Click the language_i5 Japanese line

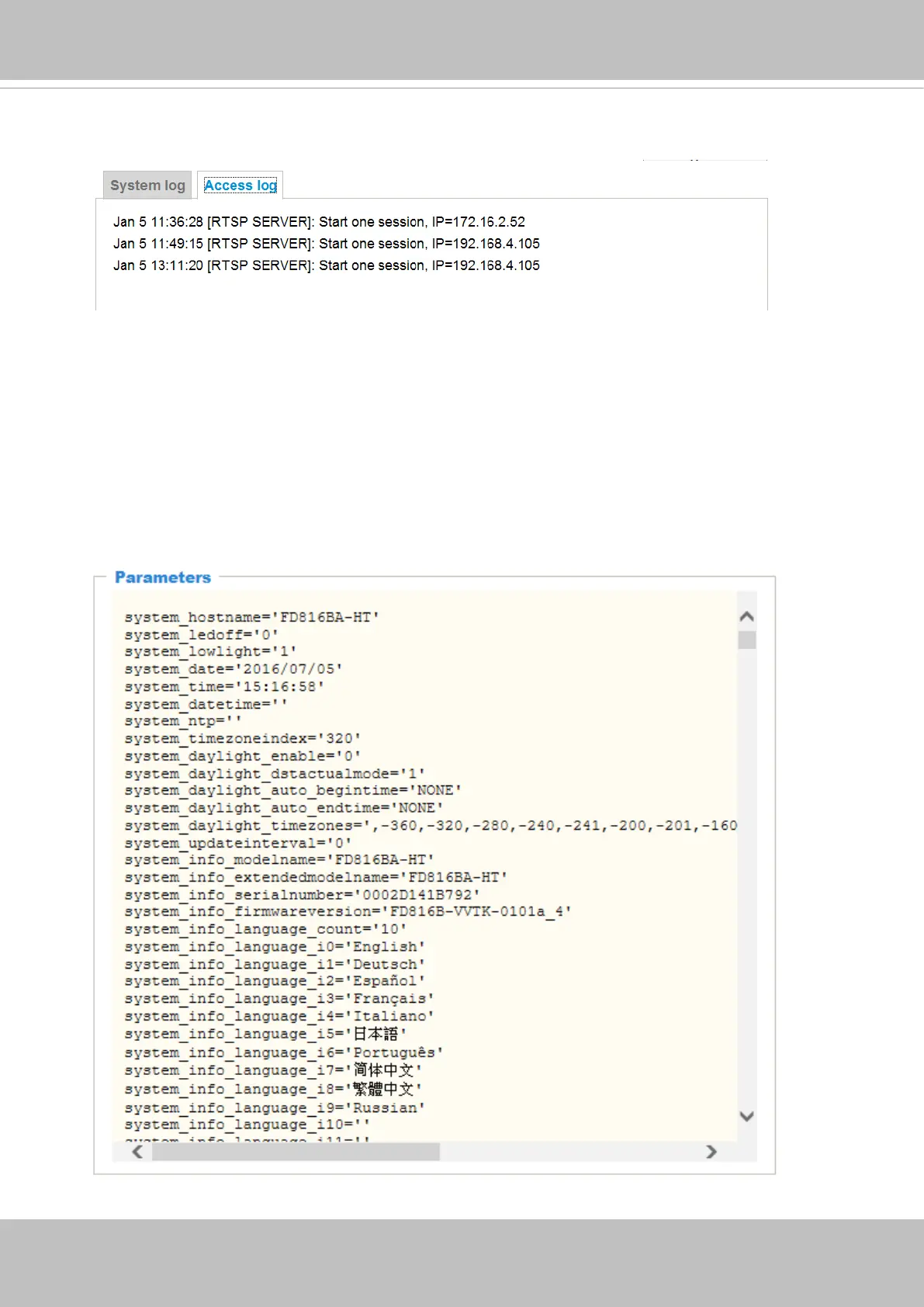[x=265, y=1035]
